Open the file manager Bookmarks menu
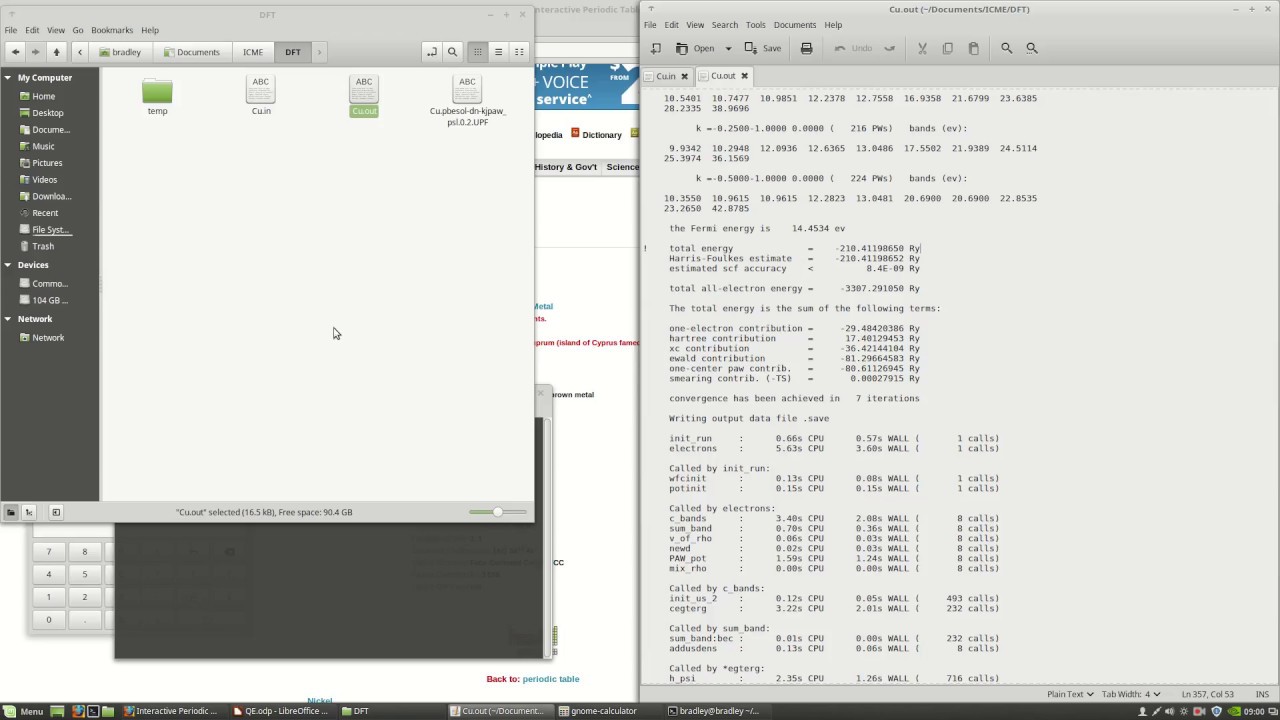The image size is (1280, 720). pyautogui.click(x=112, y=31)
